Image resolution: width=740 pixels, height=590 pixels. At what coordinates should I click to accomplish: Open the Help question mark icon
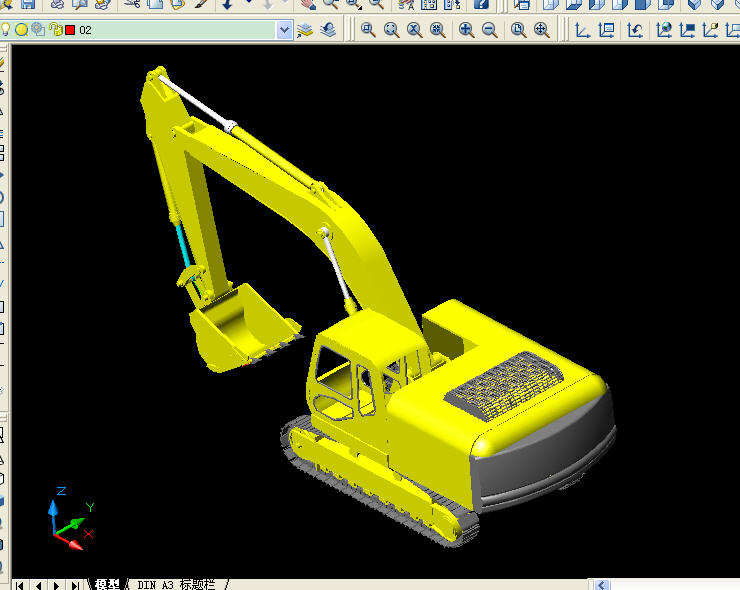click(481, 4)
